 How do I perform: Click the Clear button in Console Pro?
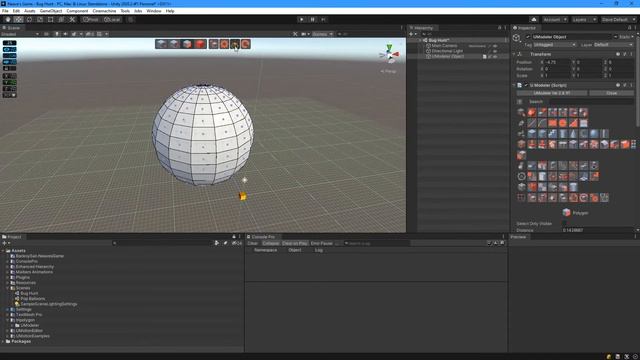click(x=253, y=243)
